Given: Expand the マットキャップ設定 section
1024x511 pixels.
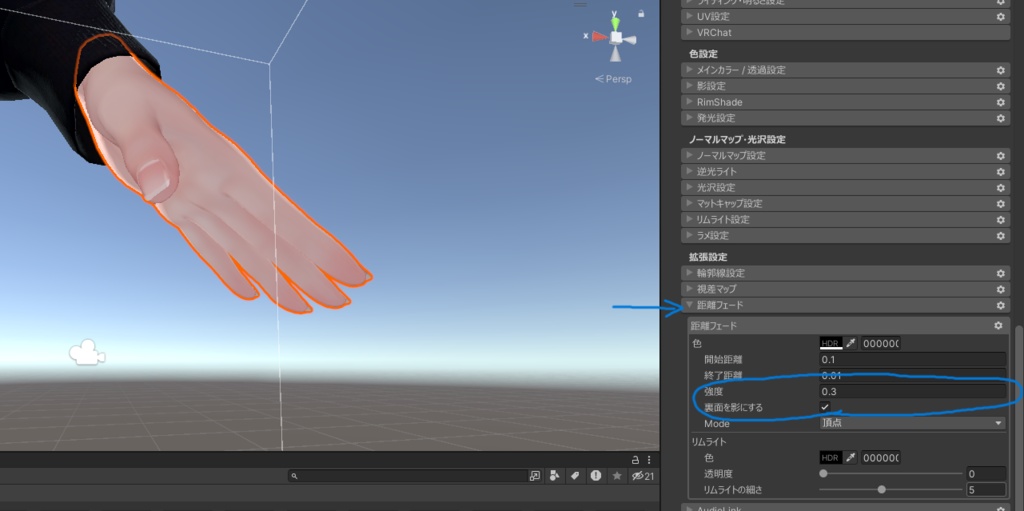Looking at the screenshot, I should (846, 204).
